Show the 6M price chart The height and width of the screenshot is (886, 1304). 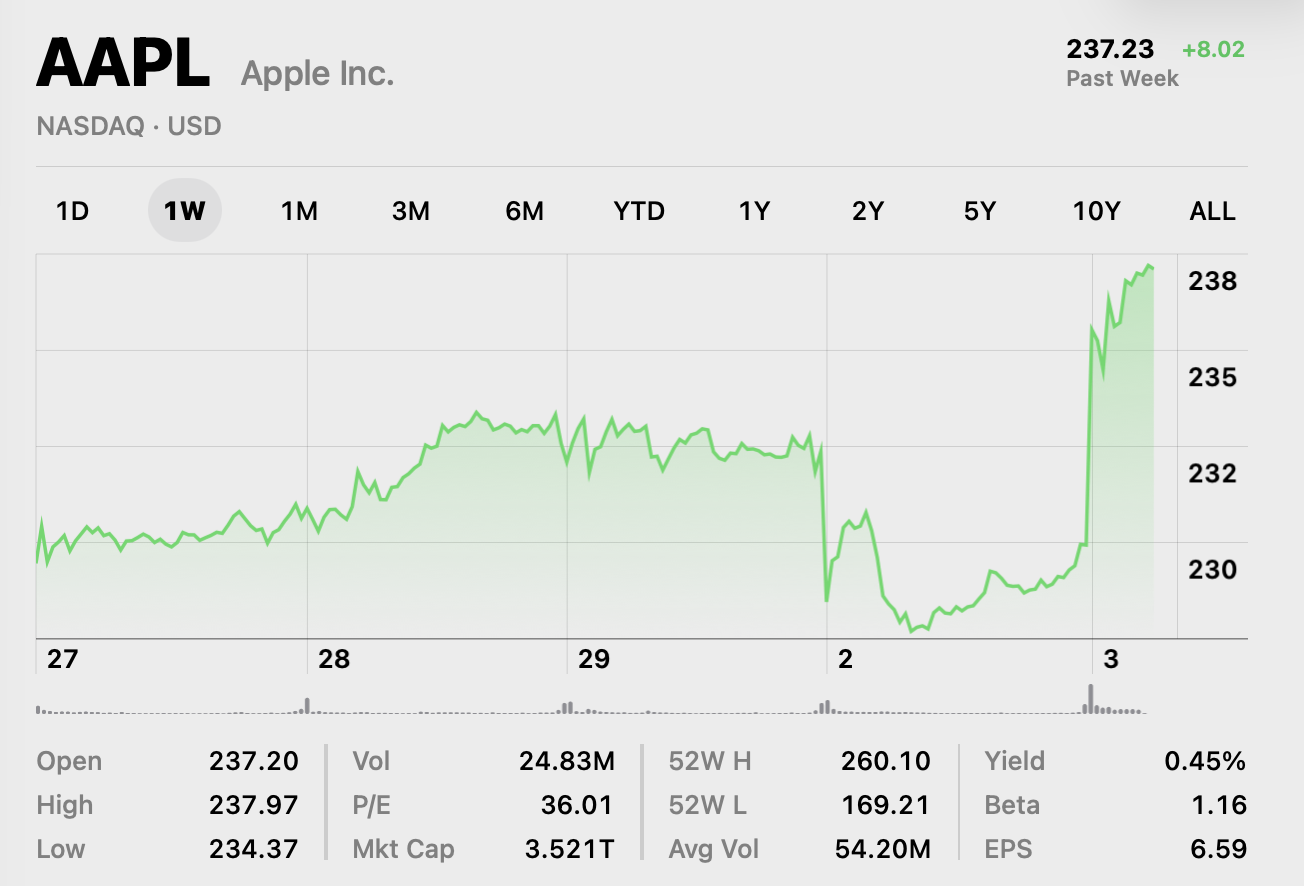click(x=525, y=211)
